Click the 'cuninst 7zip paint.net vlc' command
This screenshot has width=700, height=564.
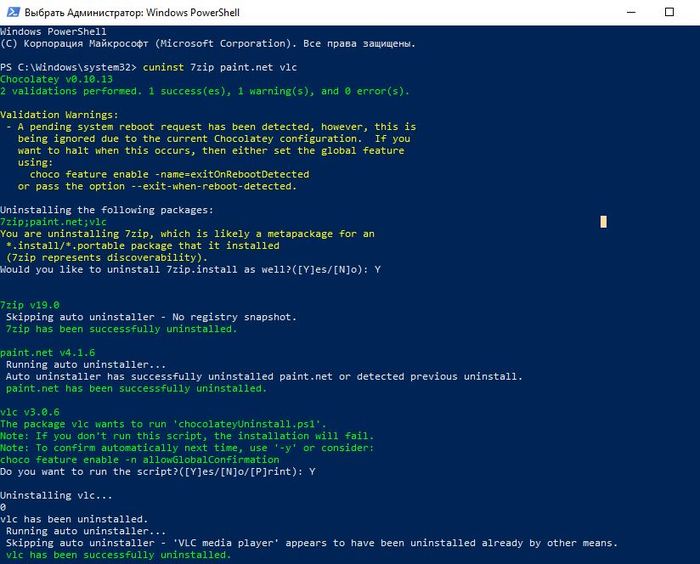coord(220,67)
